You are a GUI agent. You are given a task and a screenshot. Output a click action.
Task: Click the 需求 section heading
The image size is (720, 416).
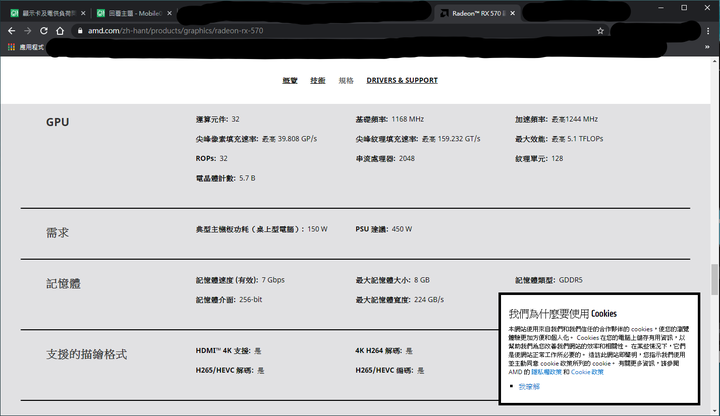point(57,233)
